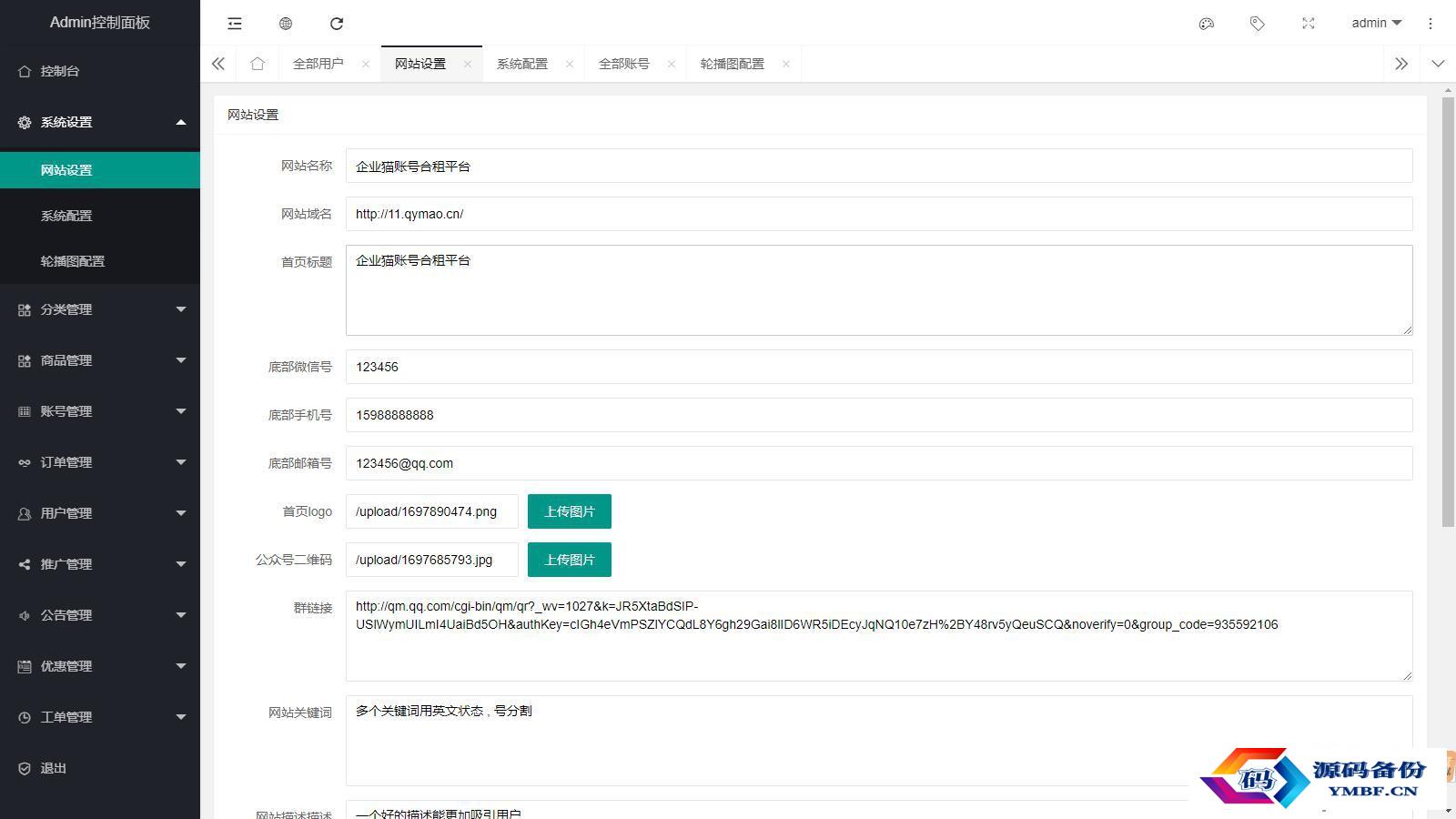Viewport: 1456px width, 819px height.
Task: Click the 用户管理 person icon
Action: 25,513
